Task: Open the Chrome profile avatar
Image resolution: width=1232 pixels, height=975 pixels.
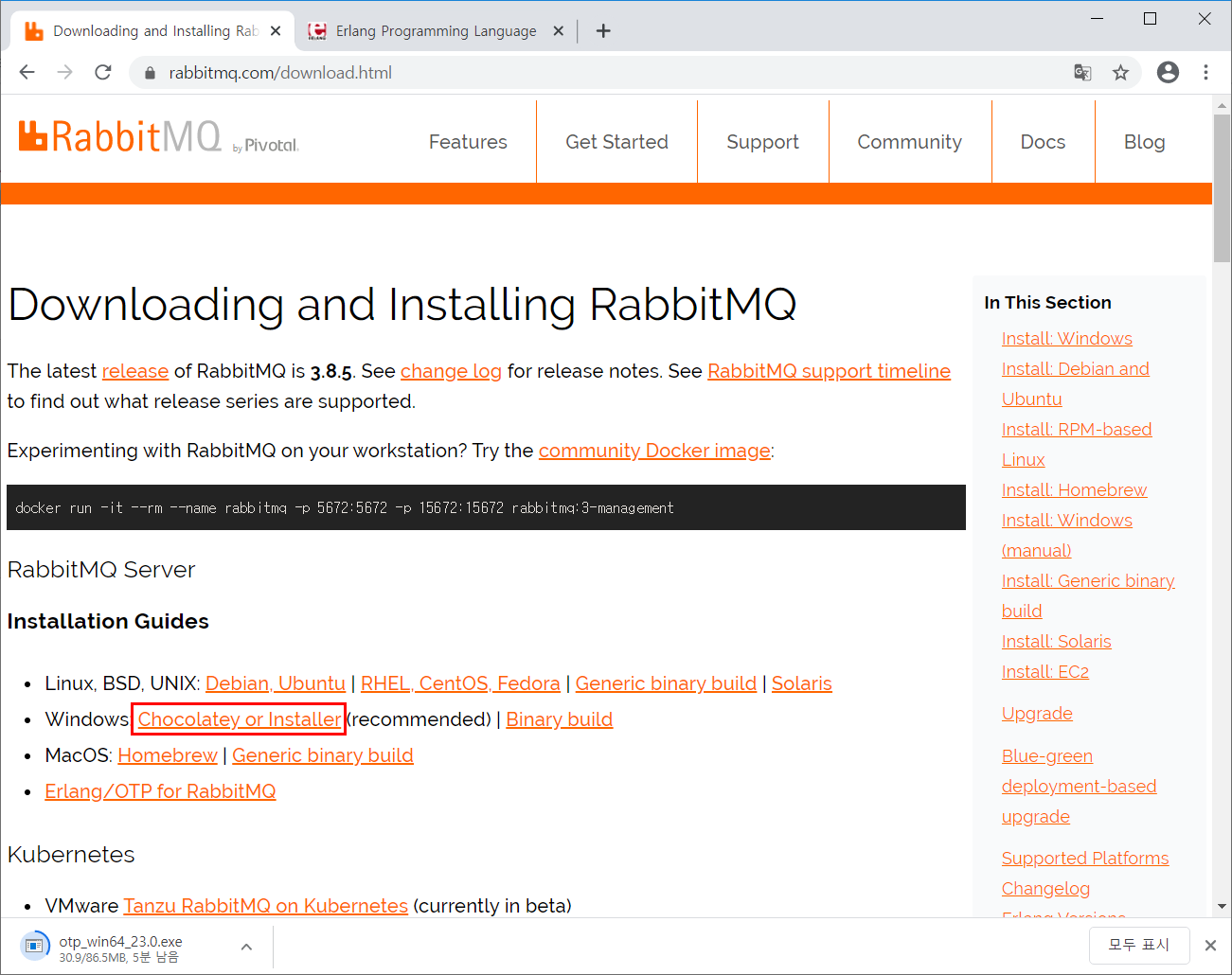Action: tap(1168, 73)
